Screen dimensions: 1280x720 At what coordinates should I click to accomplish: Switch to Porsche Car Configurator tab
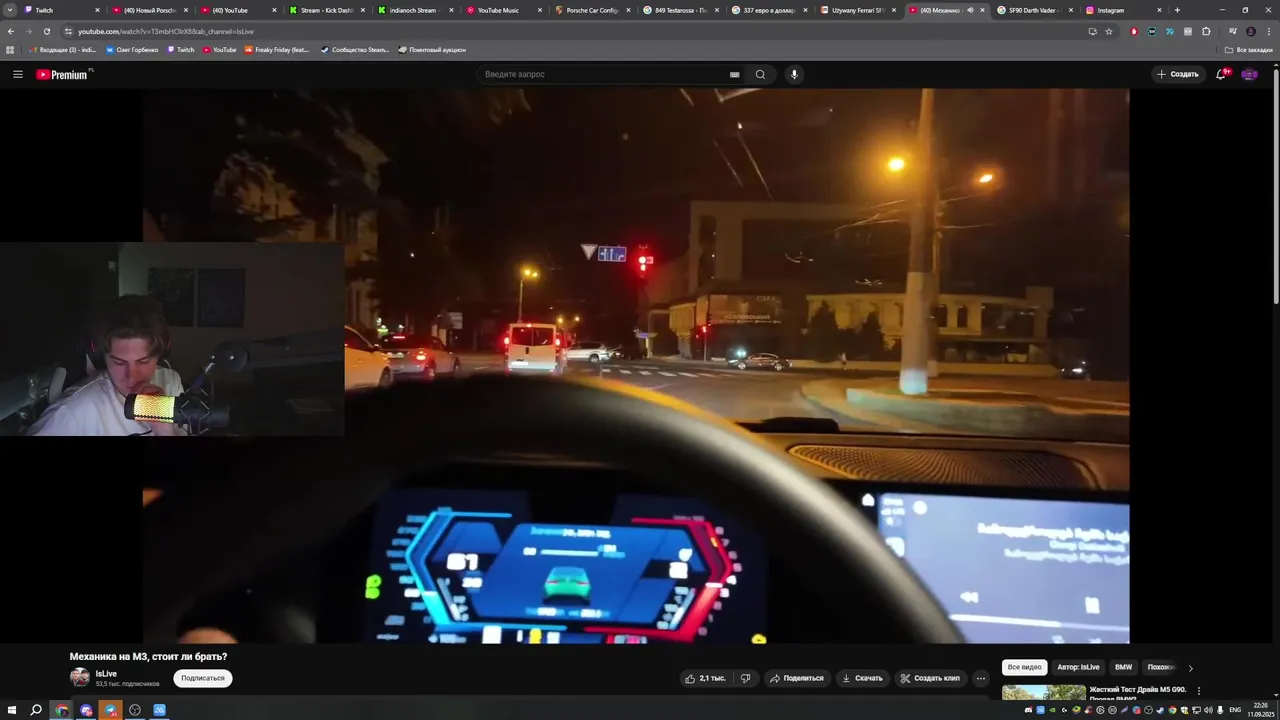(x=592, y=10)
